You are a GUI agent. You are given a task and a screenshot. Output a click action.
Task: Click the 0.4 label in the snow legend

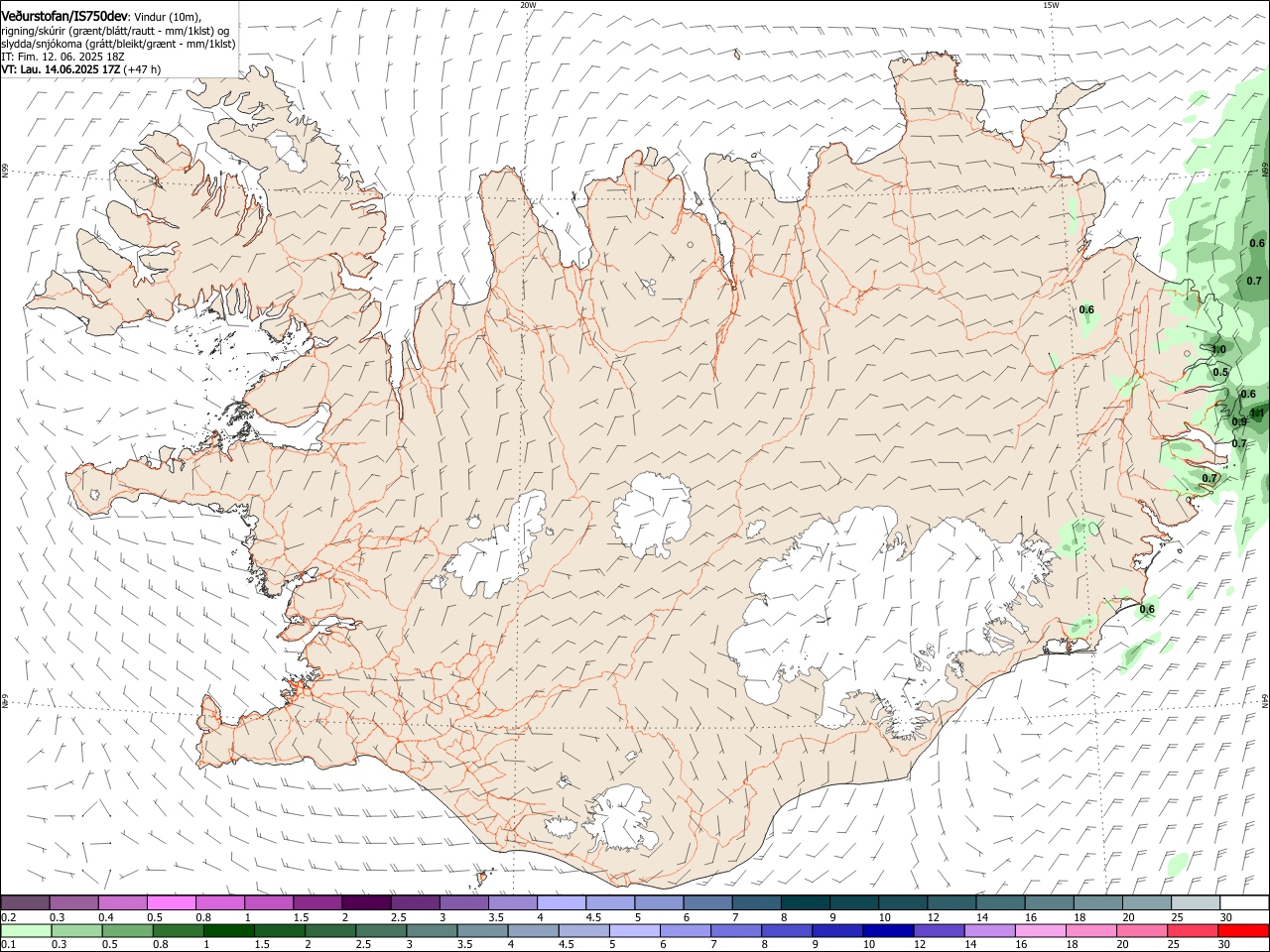pyautogui.click(x=106, y=918)
